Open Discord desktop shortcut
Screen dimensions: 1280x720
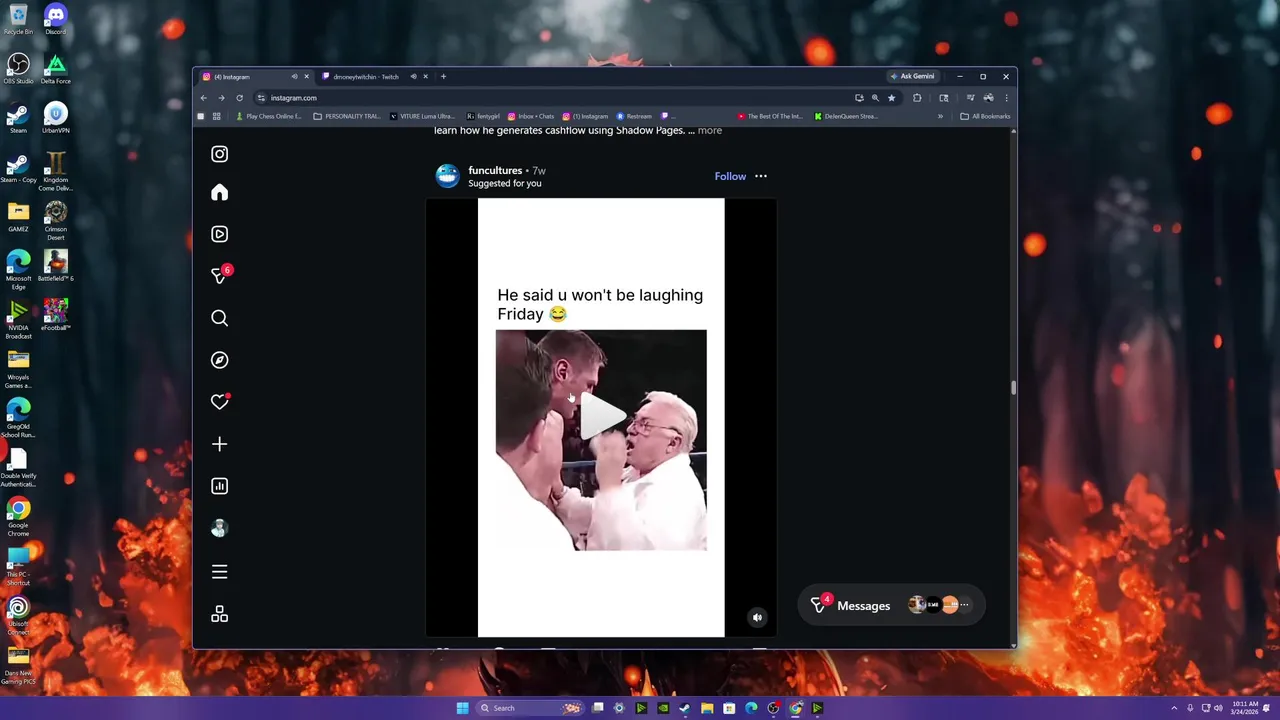pyautogui.click(x=55, y=19)
